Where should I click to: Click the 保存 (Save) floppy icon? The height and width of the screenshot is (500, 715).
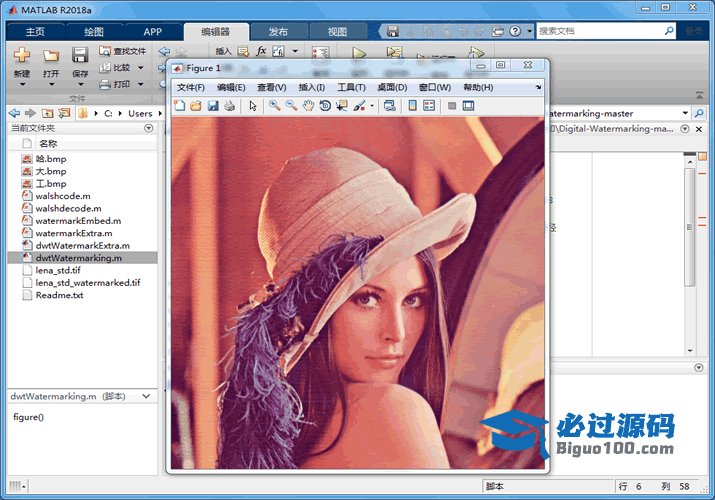click(x=80, y=55)
